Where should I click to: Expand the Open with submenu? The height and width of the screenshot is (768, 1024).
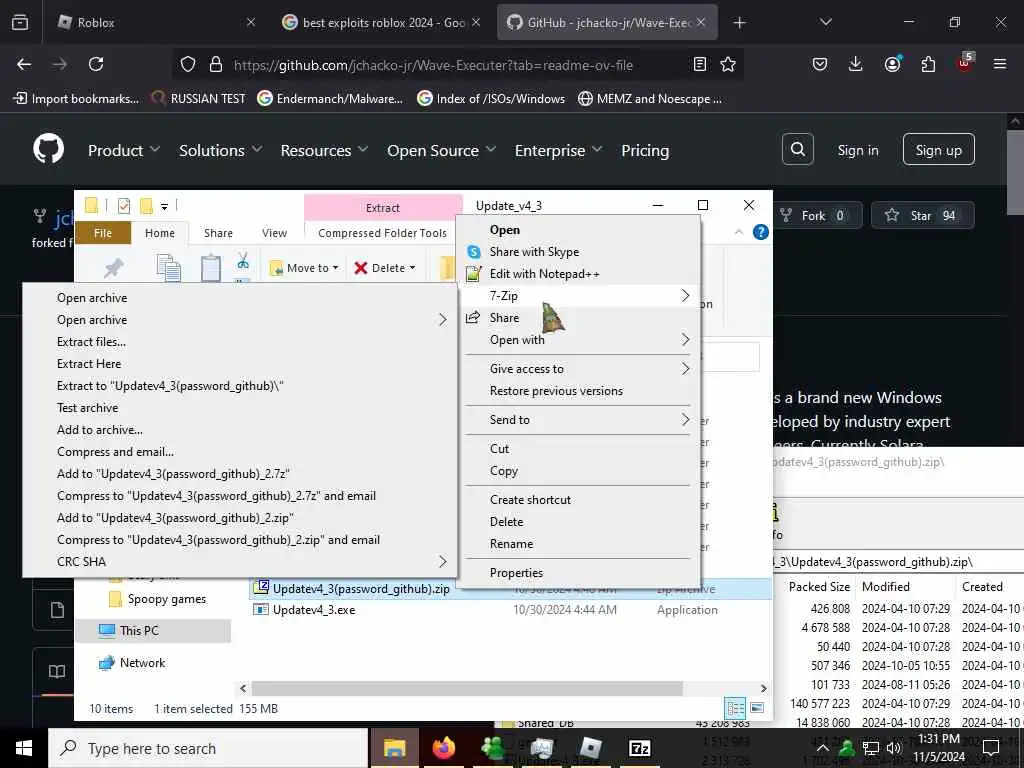tap(579, 340)
